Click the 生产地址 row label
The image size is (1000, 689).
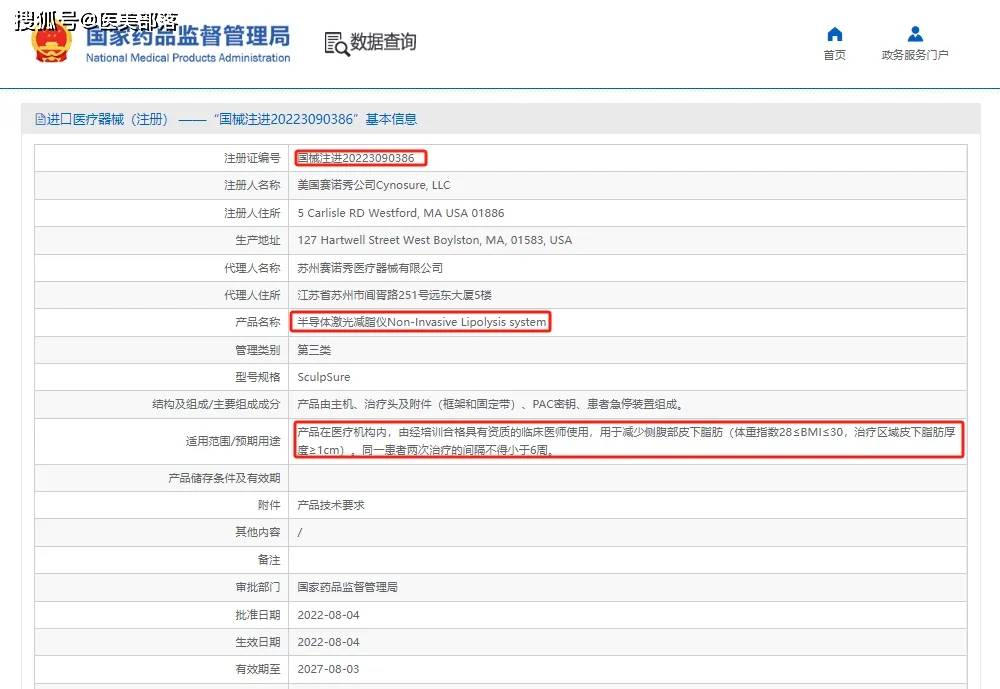(258, 240)
